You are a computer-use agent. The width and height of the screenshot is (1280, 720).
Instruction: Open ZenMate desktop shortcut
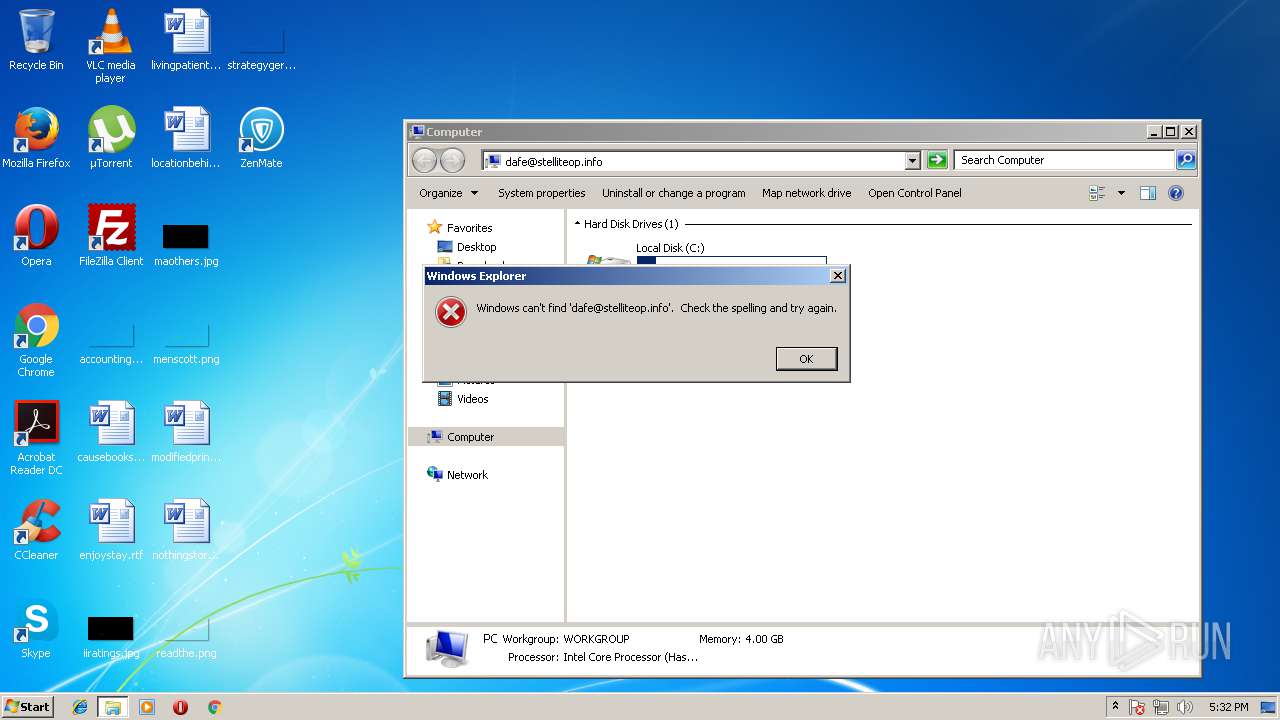point(261,138)
